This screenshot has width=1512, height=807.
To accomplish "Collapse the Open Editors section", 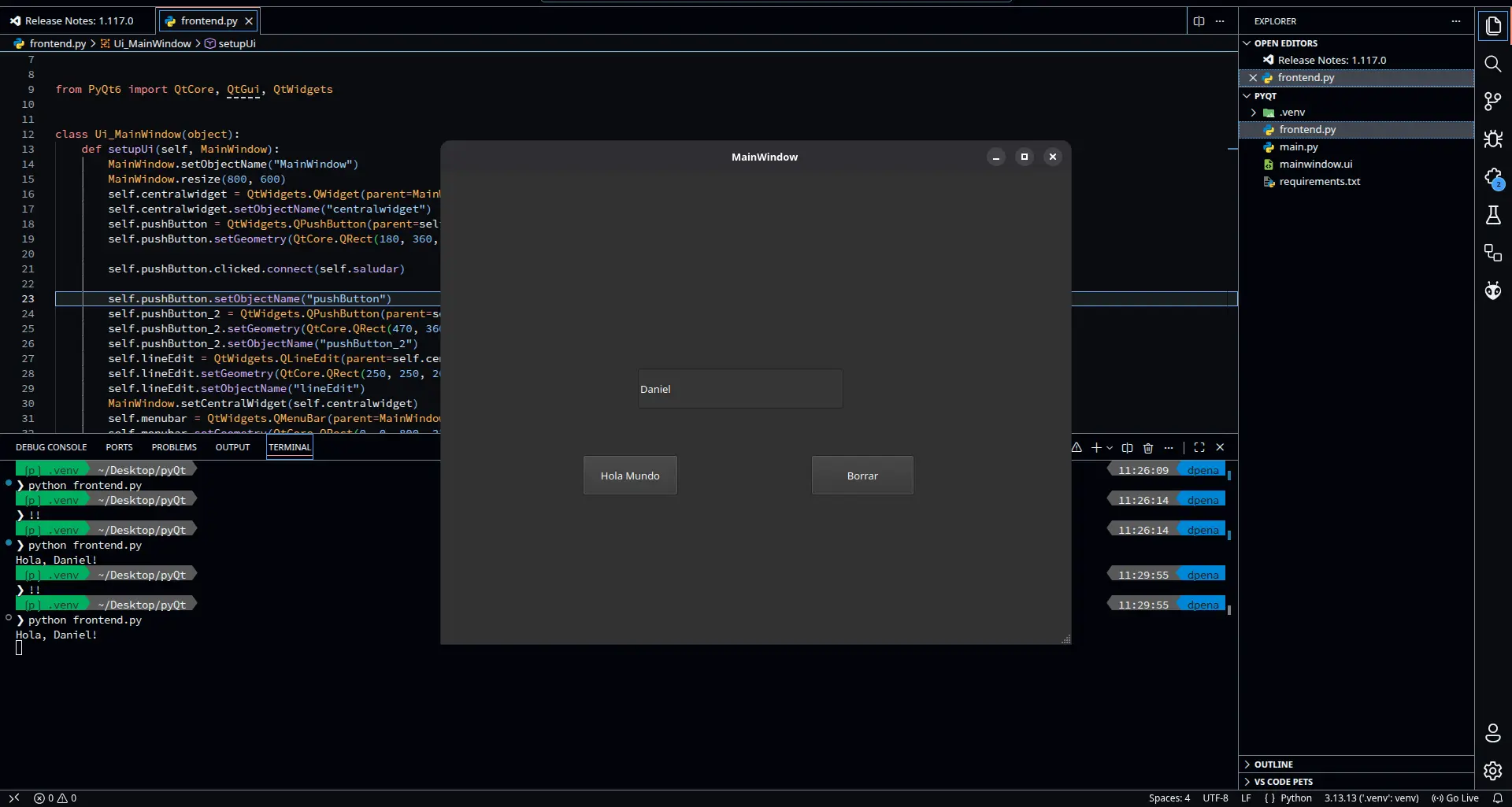I will click(x=1356, y=43).
